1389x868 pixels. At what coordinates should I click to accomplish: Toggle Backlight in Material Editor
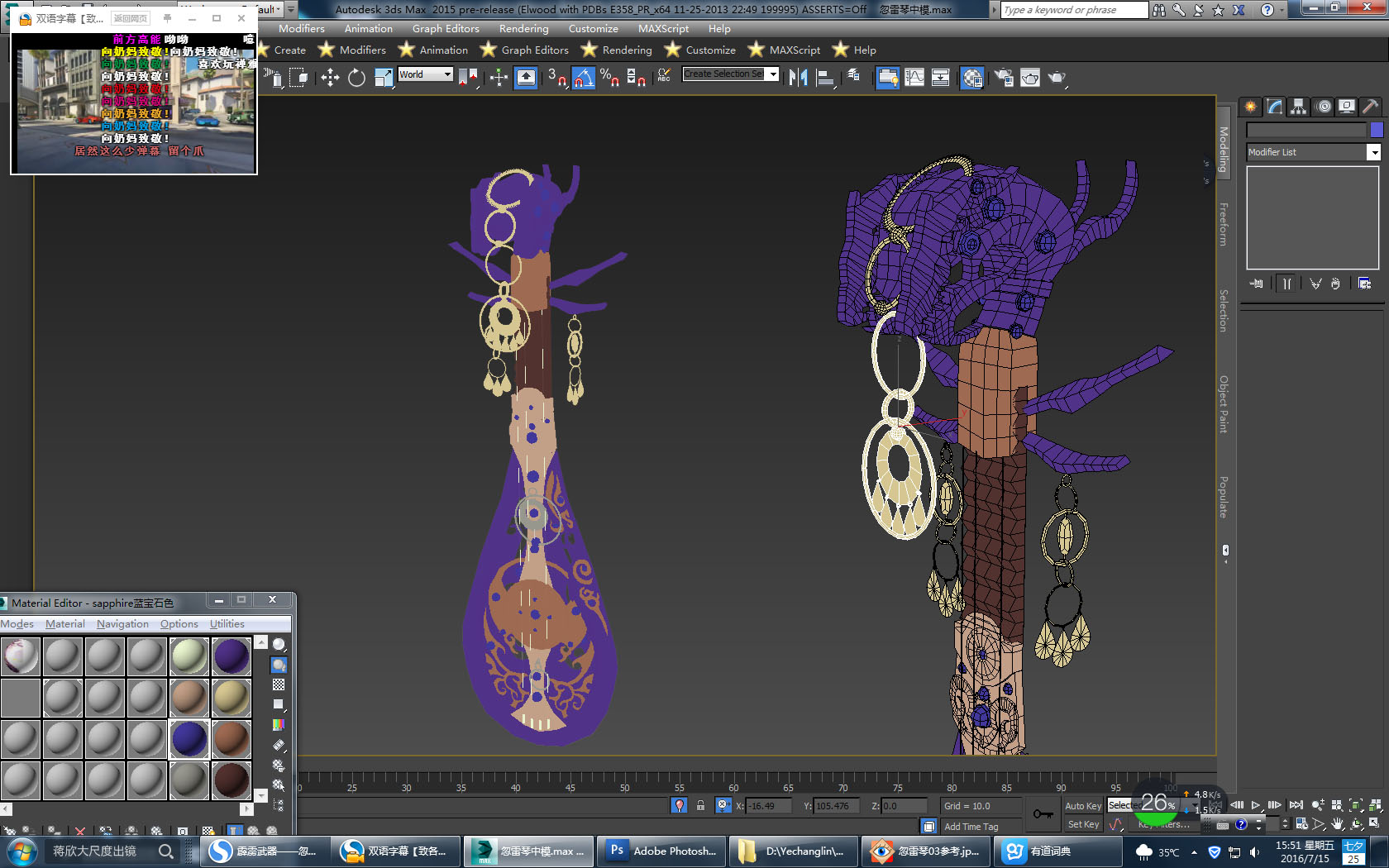(279, 665)
